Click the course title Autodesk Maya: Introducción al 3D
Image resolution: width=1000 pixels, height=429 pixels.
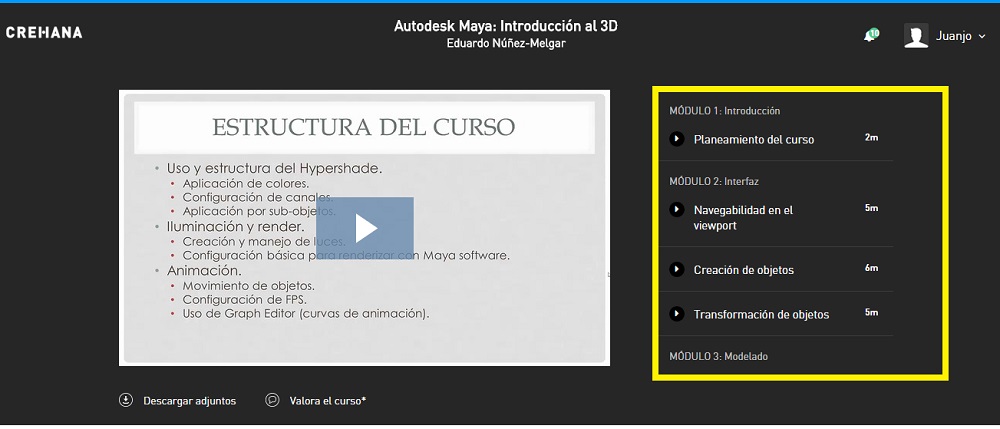(x=506, y=26)
